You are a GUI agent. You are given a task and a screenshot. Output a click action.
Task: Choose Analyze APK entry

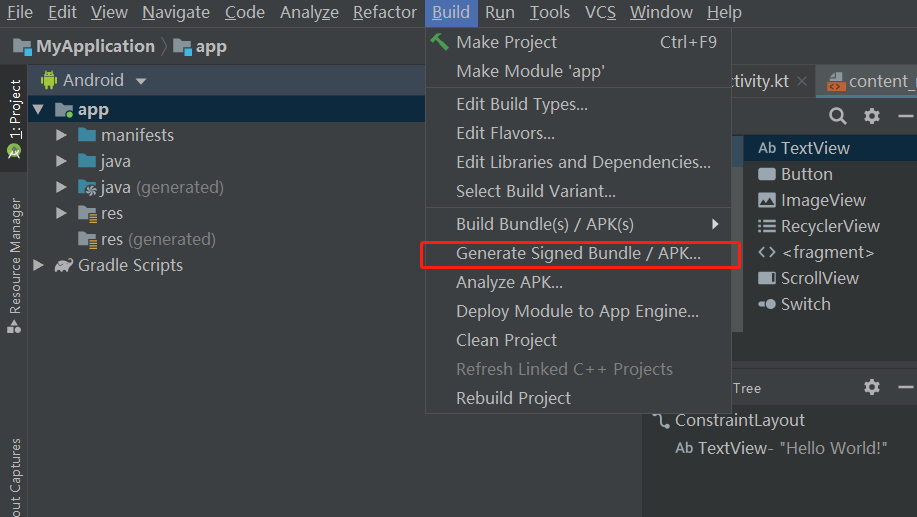click(578, 282)
